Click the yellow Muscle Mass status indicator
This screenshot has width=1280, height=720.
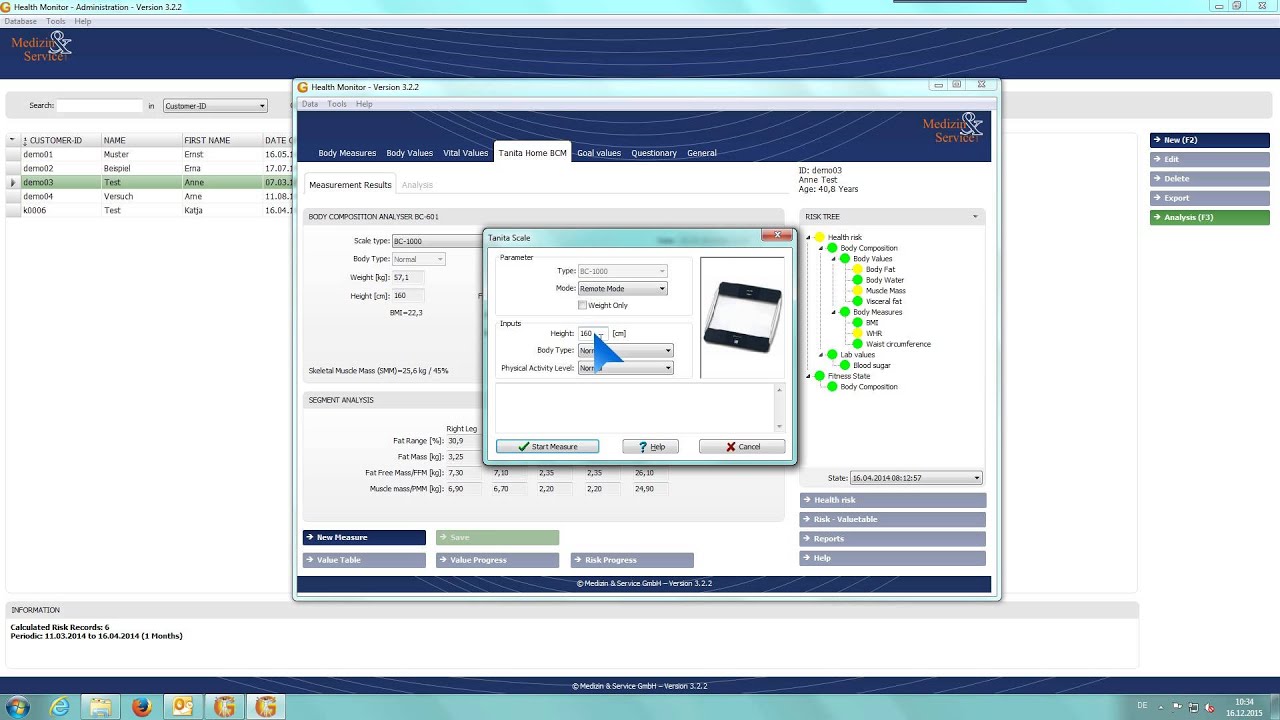(857, 291)
